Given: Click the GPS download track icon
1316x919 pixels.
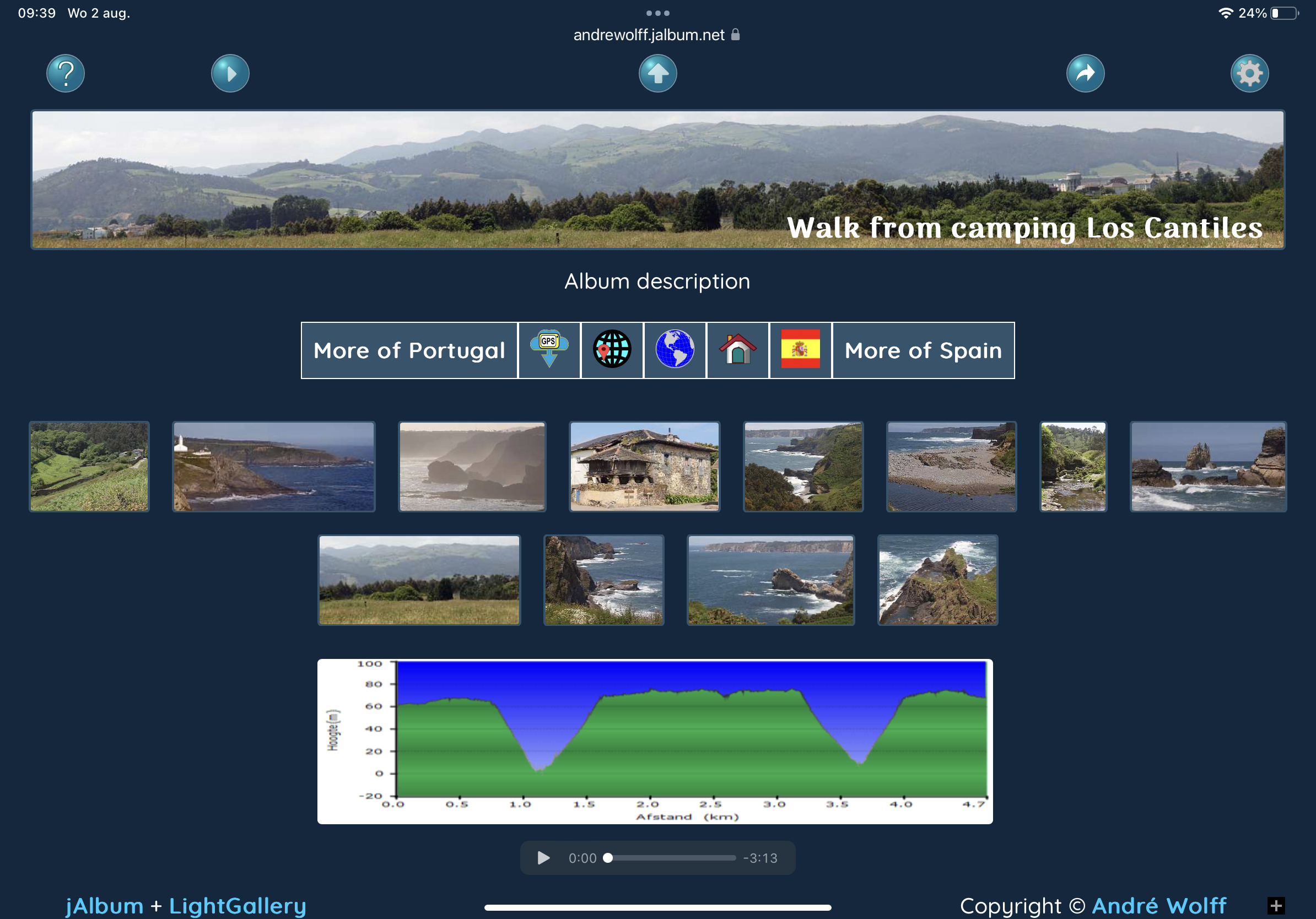Looking at the screenshot, I should [549, 350].
